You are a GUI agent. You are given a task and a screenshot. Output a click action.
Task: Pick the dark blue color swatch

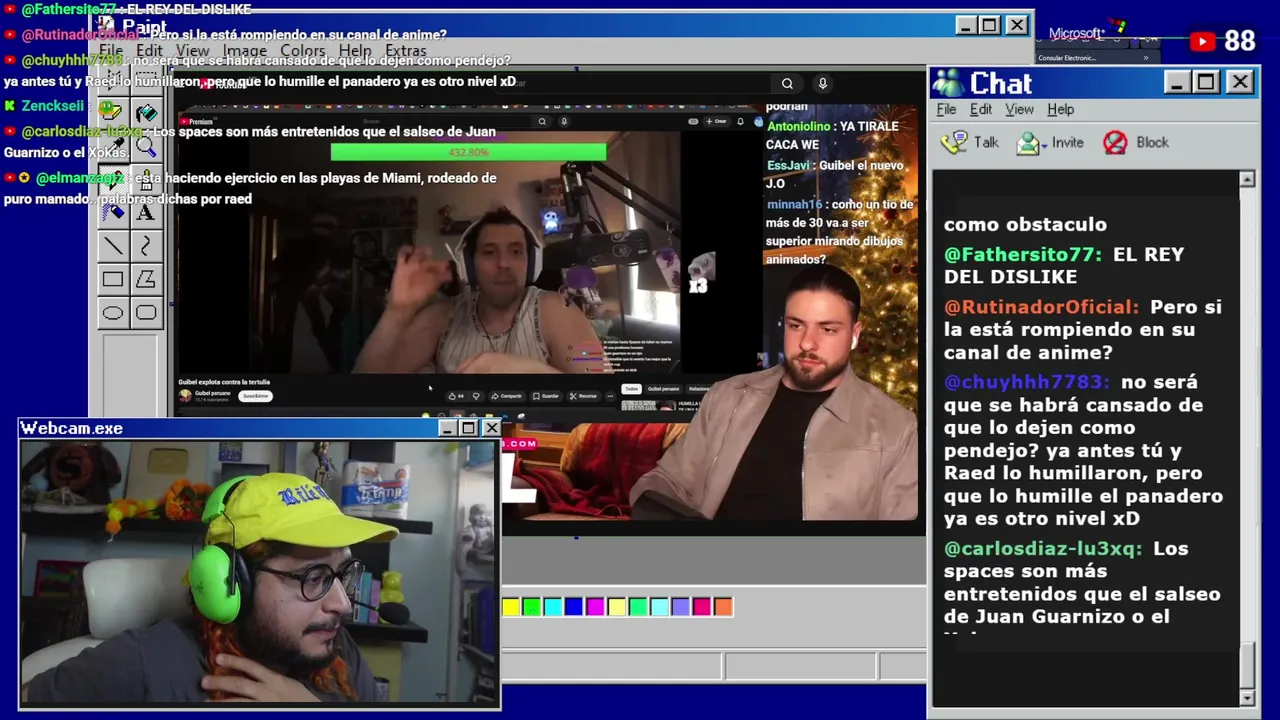[x=574, y=607]
